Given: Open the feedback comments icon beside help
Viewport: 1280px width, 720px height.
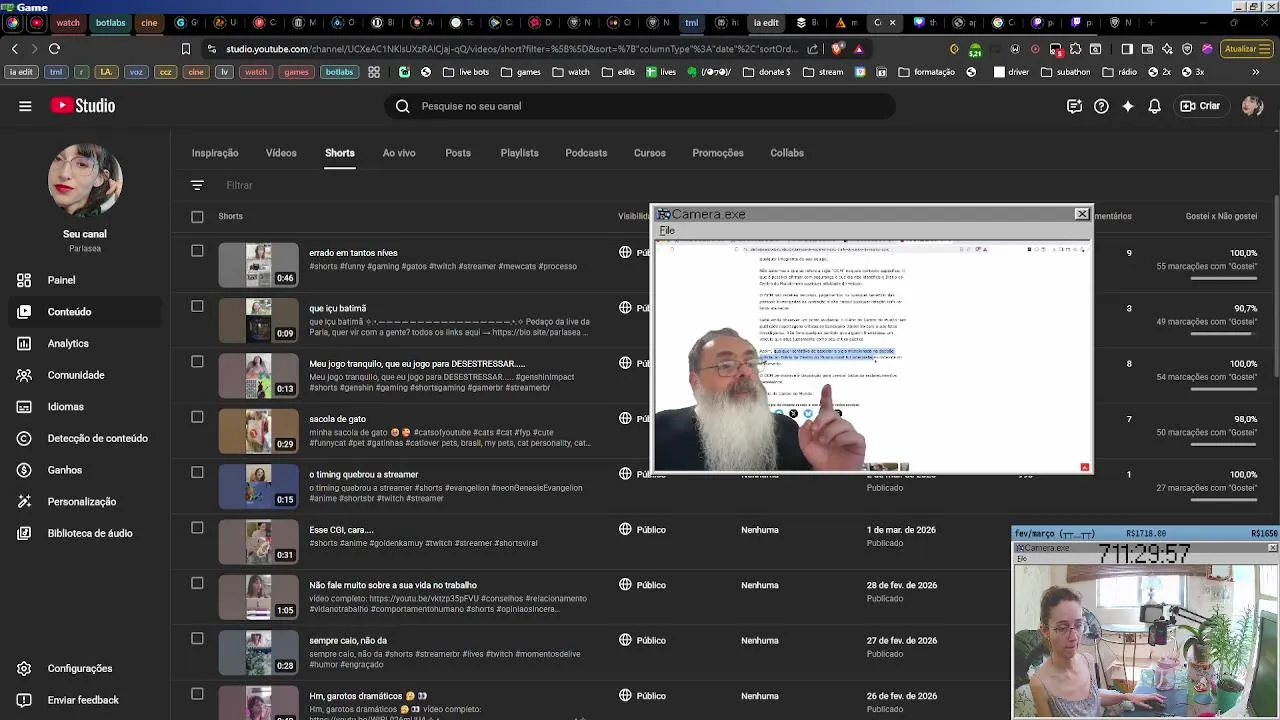Looking at the screenshot, I should click(1074, 106).
